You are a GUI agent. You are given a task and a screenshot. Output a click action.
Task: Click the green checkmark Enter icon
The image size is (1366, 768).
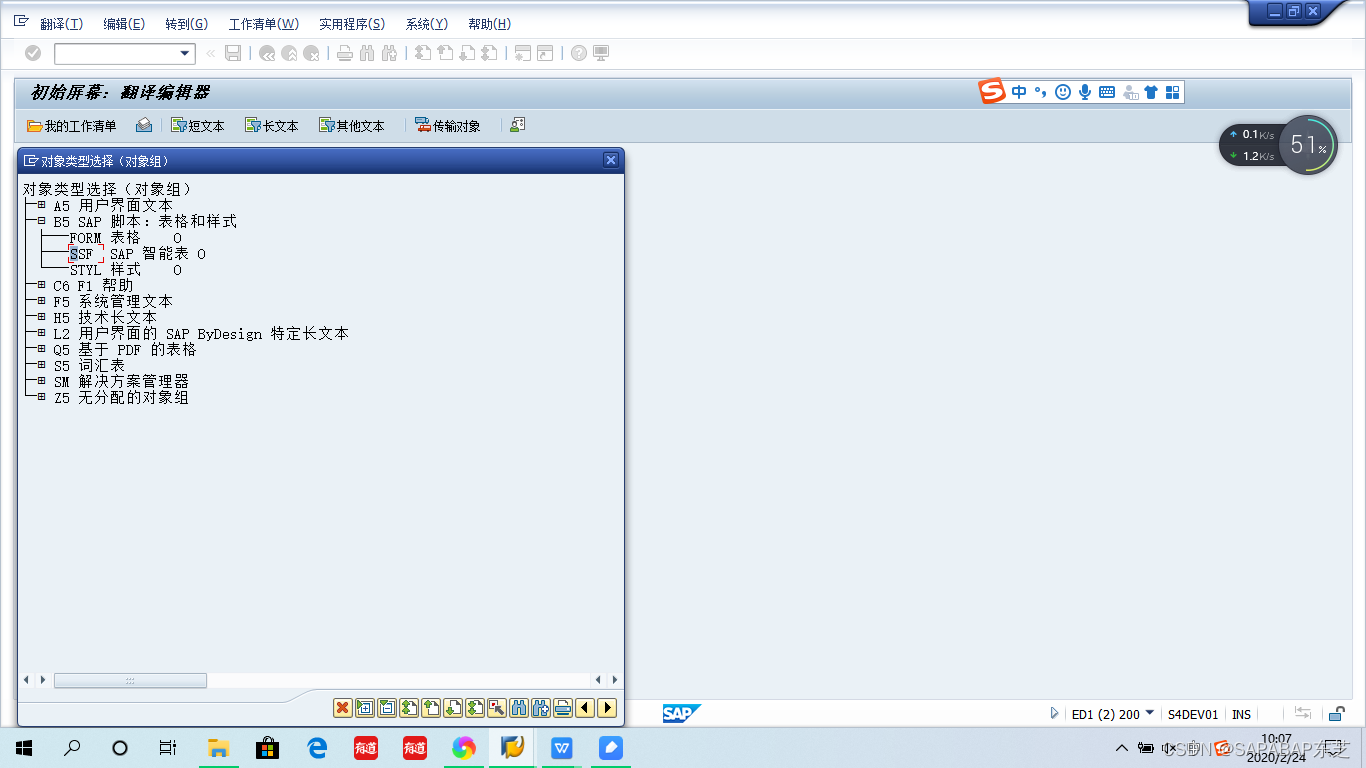tap(33, 53)
